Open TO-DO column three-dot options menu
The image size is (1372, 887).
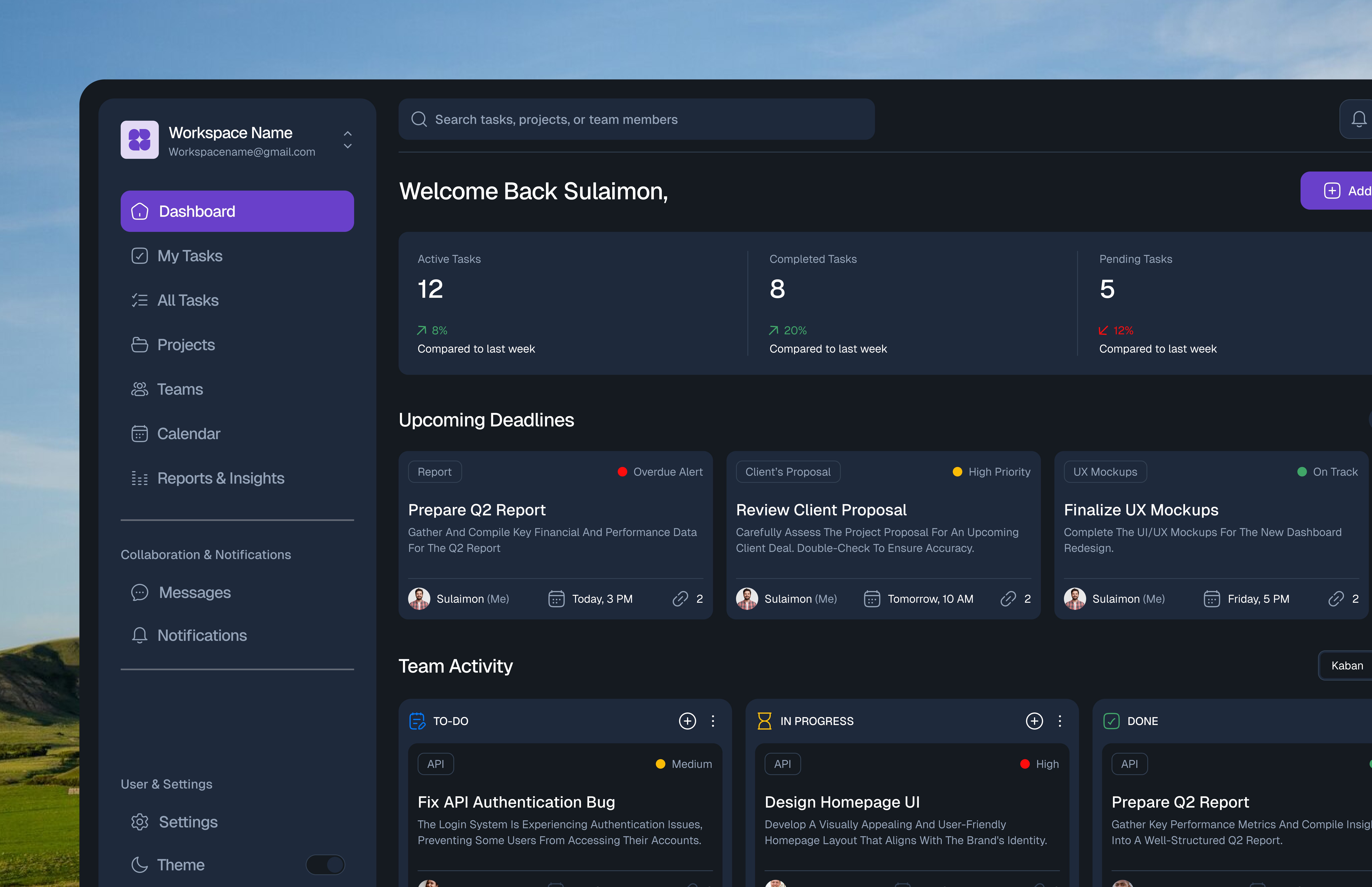[713, 721]
